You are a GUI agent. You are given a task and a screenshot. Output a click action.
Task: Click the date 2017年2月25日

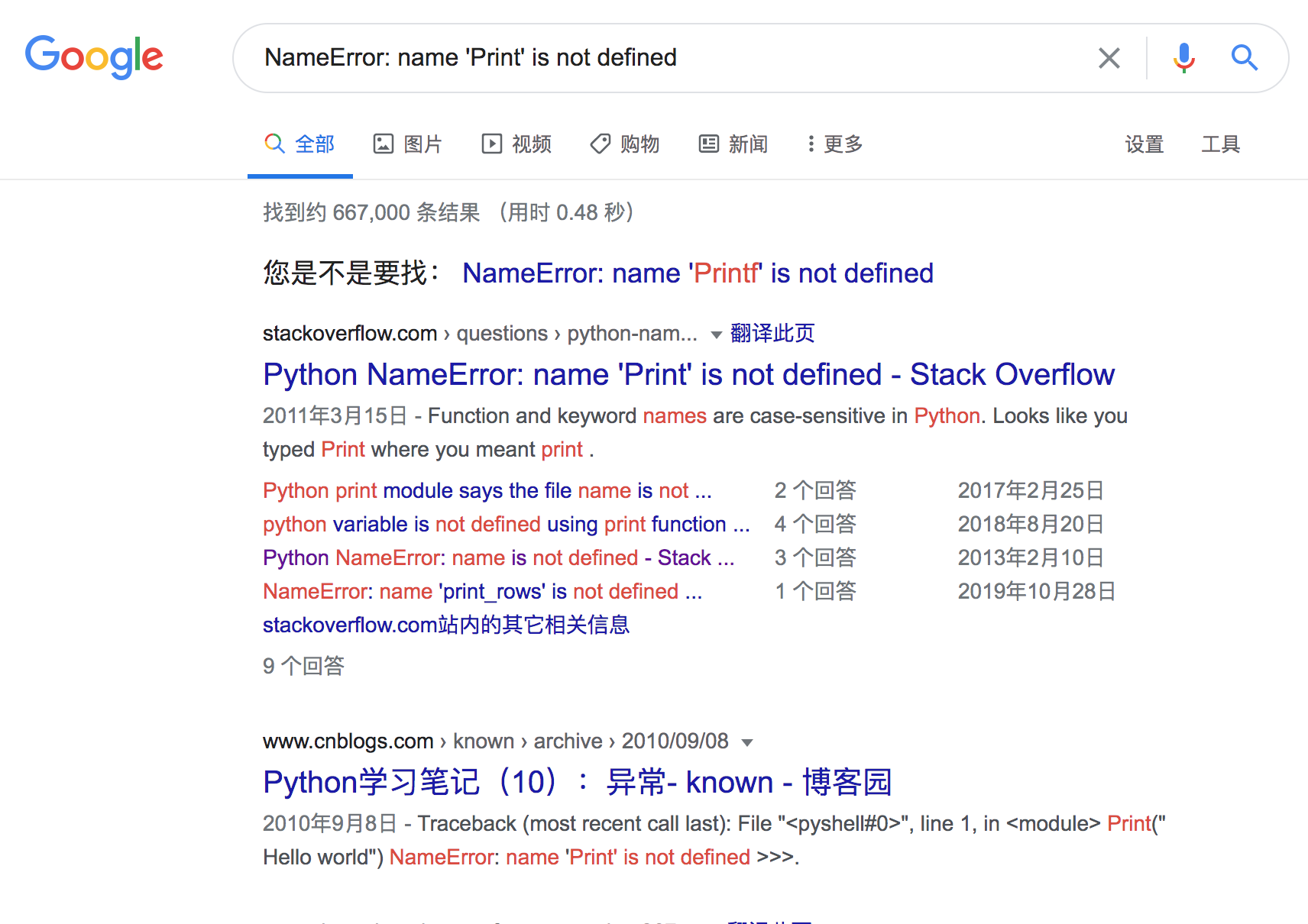click(x=1031, y=490)
